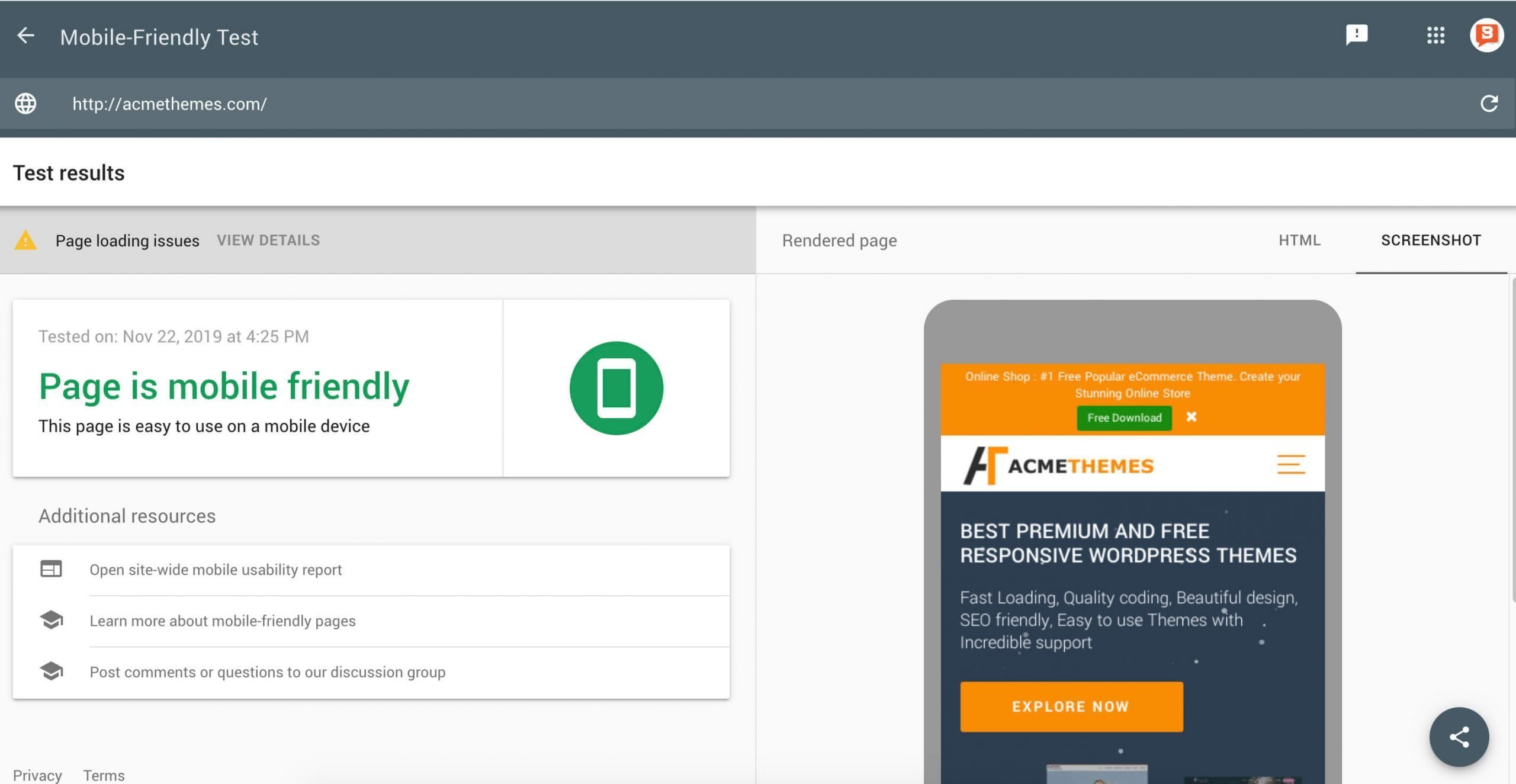The width and height of the screenshot is (1516, 784).
Task: Click the 'This page is easy to use' text
Action: tap(204, 426)
